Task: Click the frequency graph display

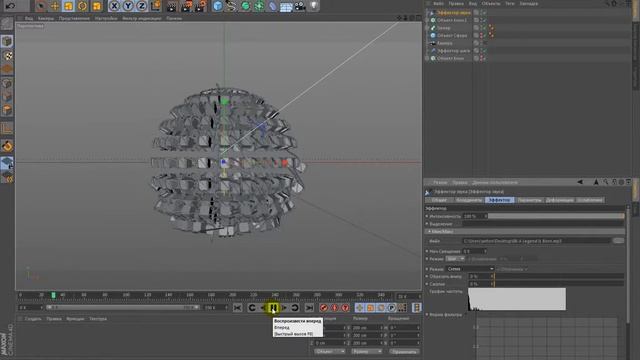Action: pos(517,299)
